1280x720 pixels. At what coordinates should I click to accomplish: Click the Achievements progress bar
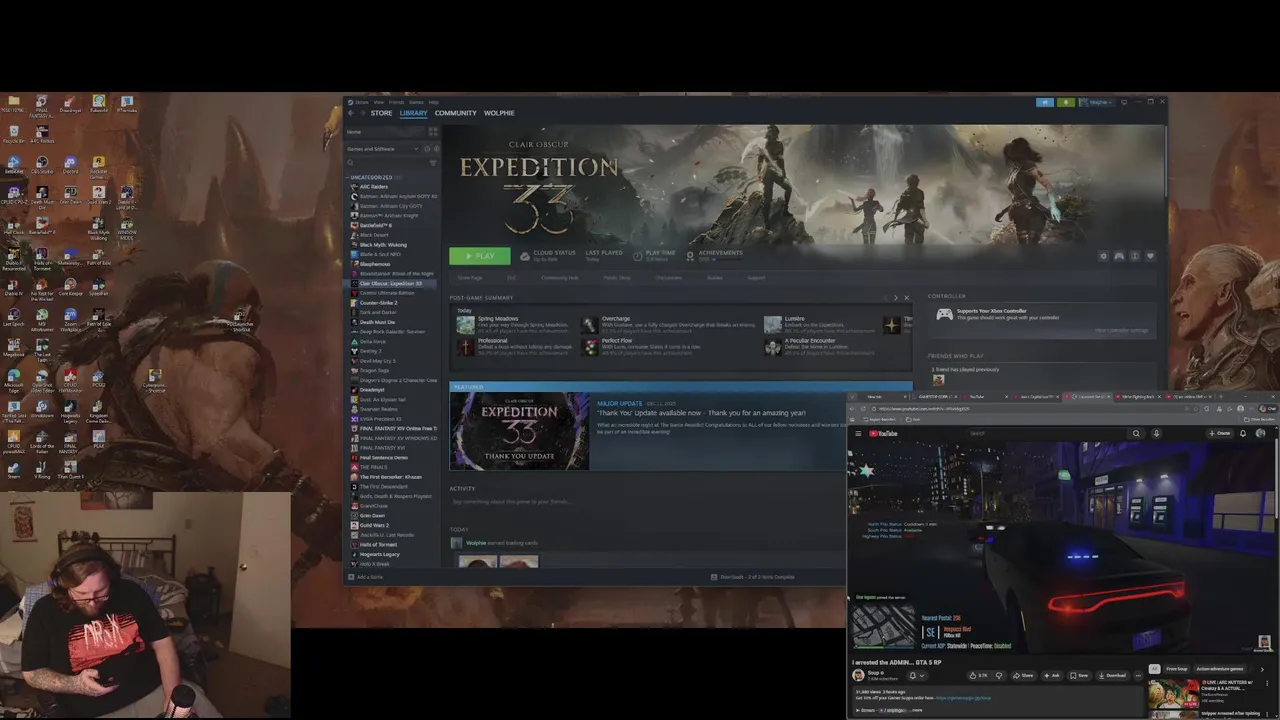[728, 259]
